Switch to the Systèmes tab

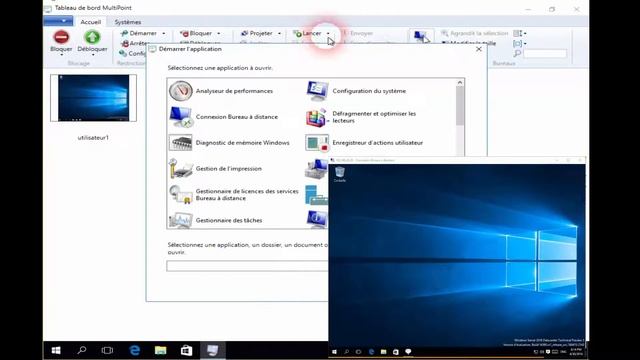128,22
